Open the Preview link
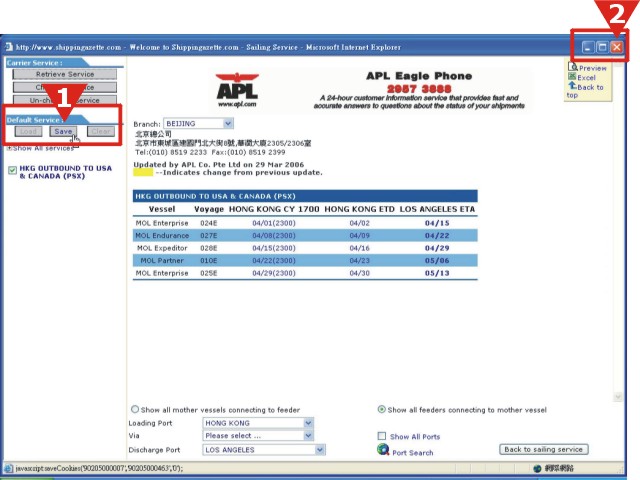Image resolution: width=640 pixels, height=480 pixels. coord(593,68)
